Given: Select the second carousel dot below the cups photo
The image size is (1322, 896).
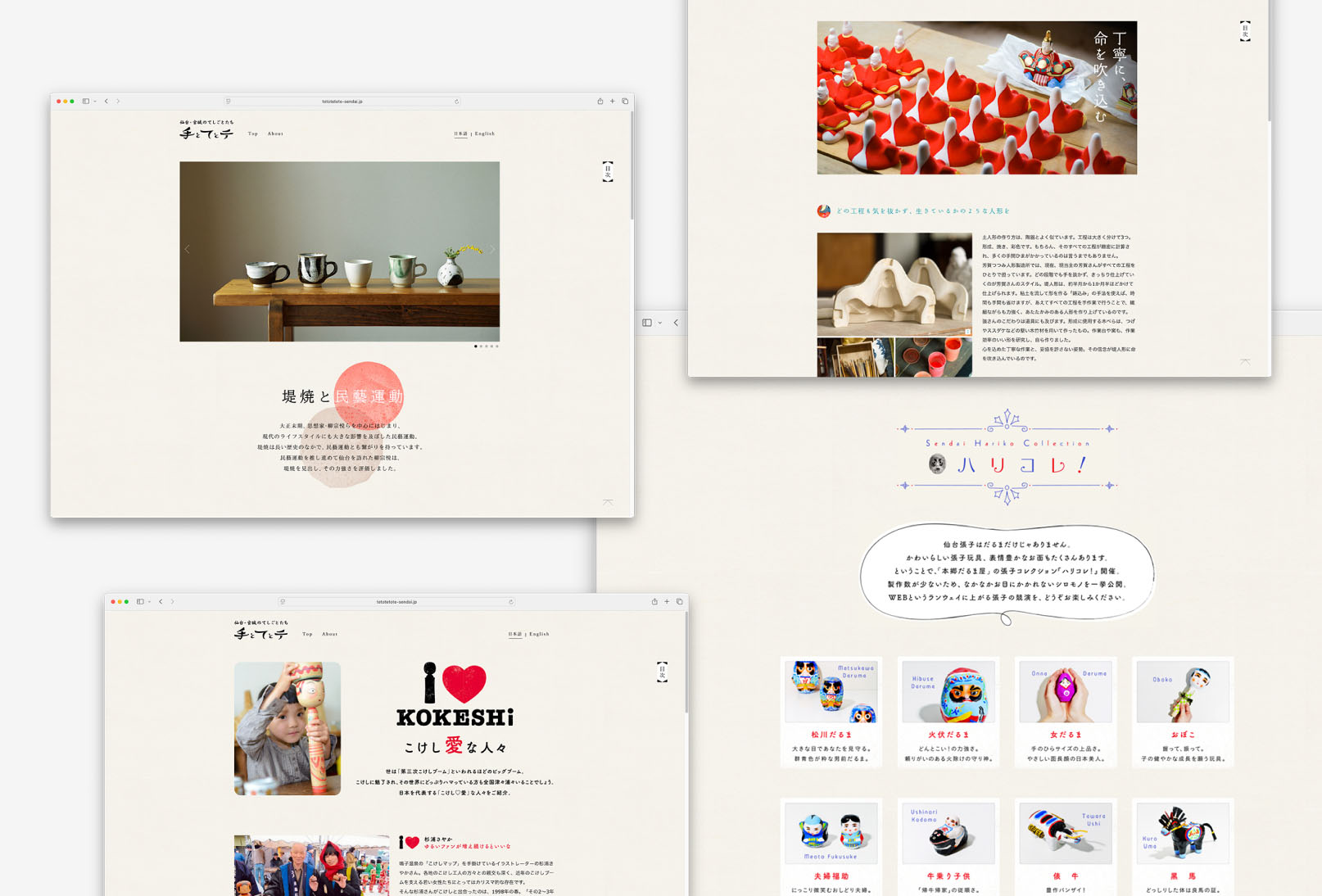Looking at the screenshot, I should tap(481, 346).
